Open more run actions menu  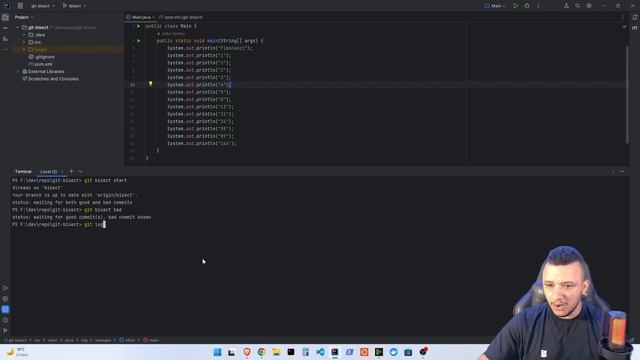[x=538, y=6]
